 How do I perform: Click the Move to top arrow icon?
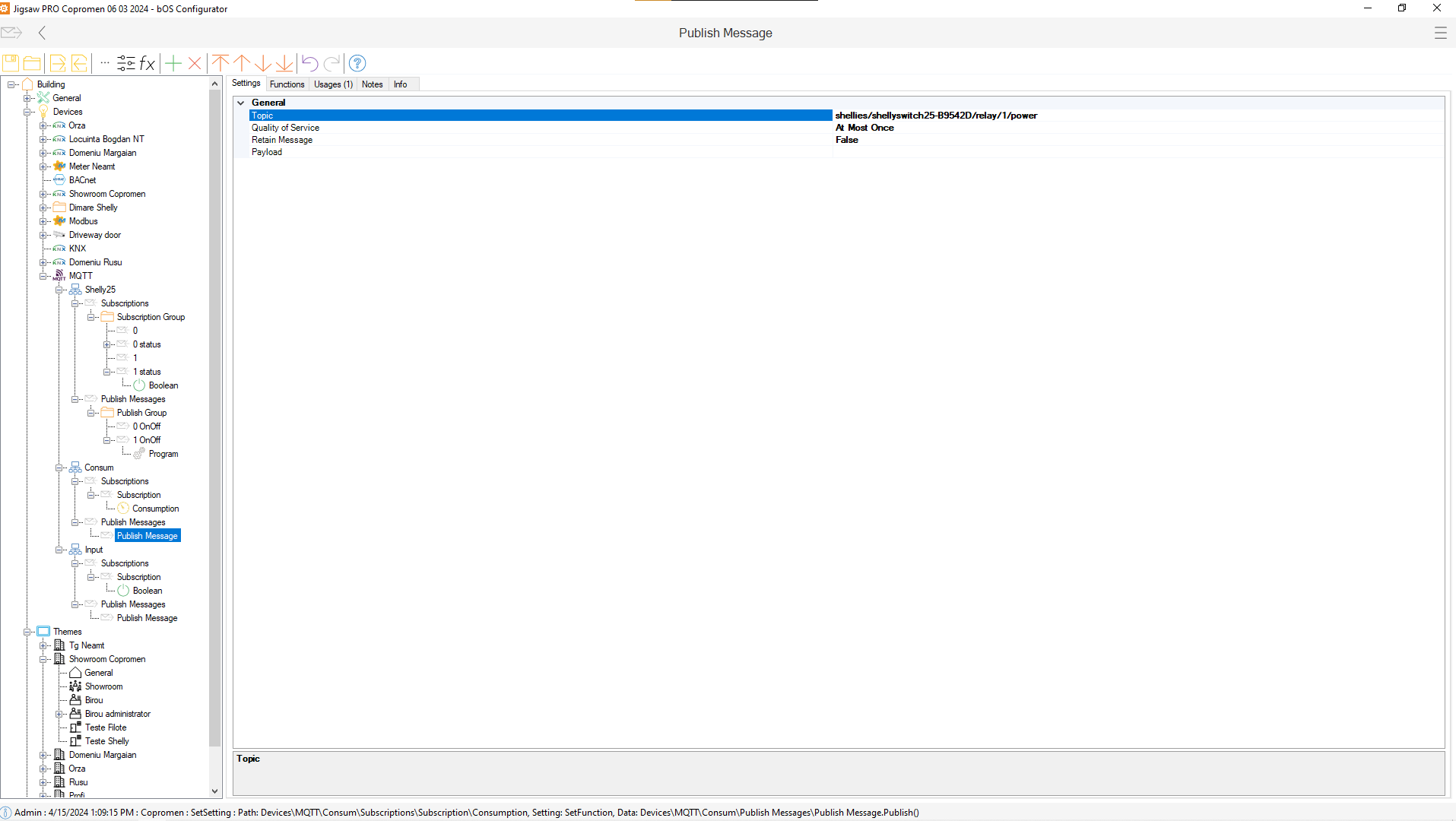coord(220,63)
